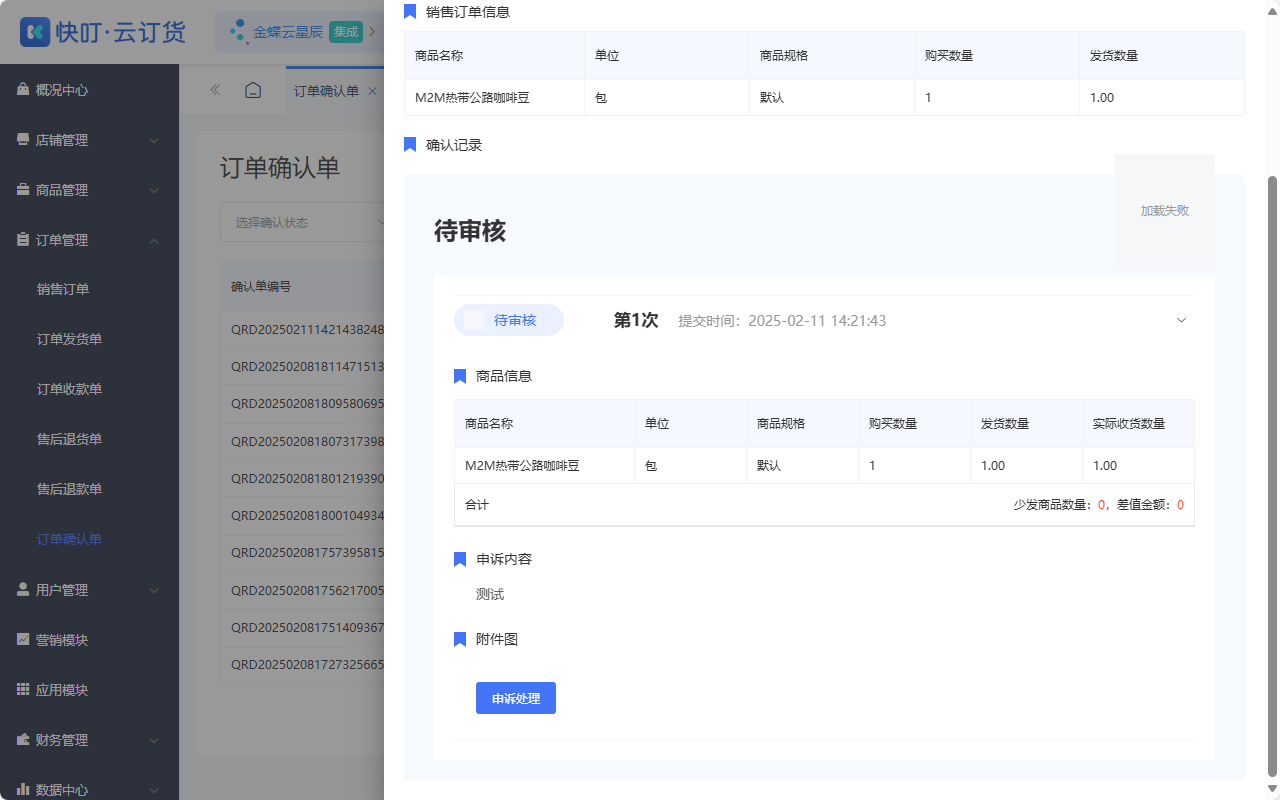Click the 财务管理 icon
Screen dimensions: 1280x800
pyautogui.click(x=23, y=739)
